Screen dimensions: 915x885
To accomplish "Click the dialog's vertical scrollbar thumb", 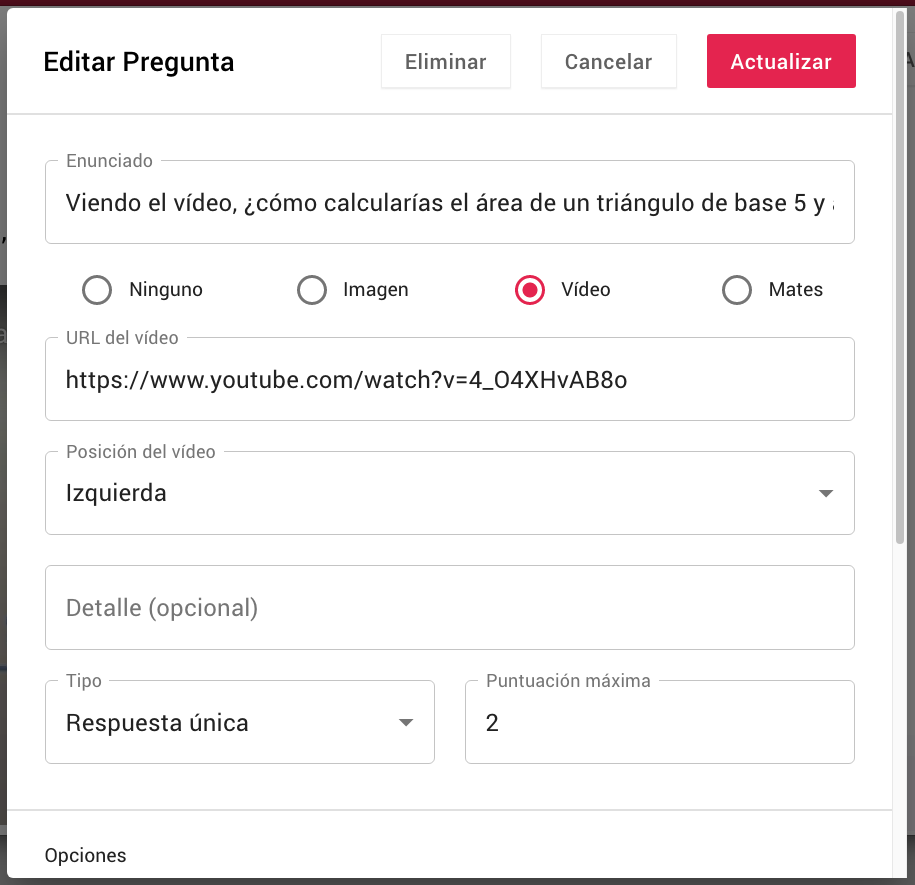I will 900,278.
